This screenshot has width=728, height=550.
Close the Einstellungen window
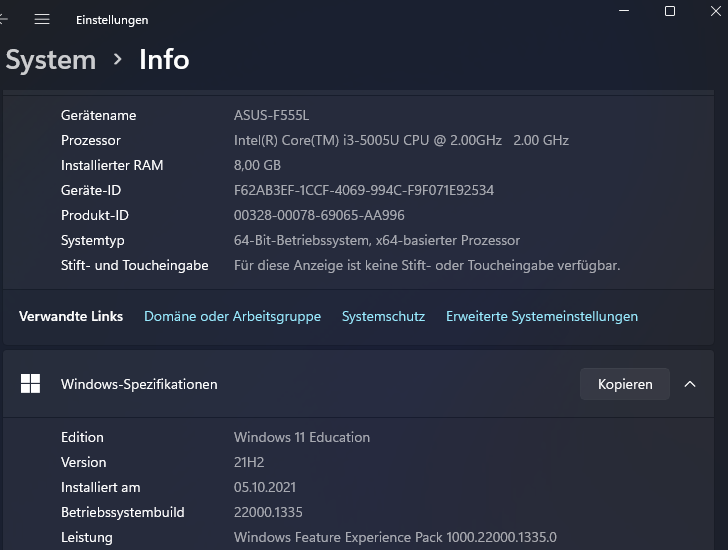pos(716,11)
